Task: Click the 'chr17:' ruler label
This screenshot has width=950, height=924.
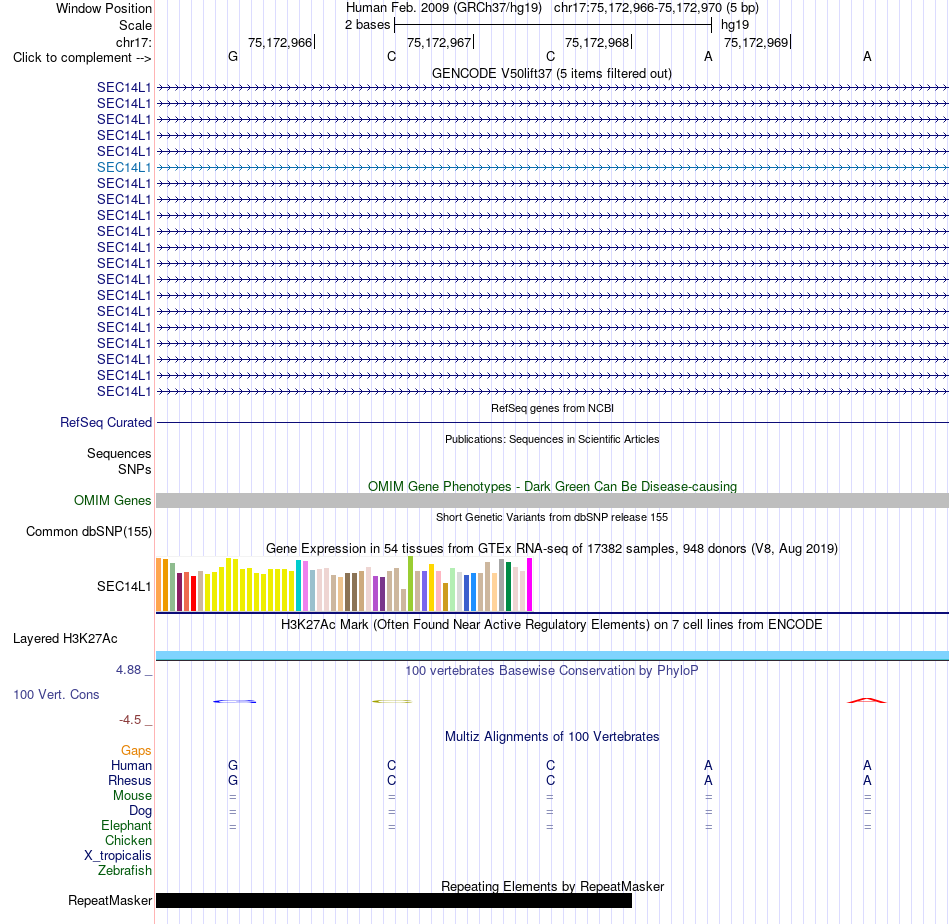Action: [x=133, y=42]
